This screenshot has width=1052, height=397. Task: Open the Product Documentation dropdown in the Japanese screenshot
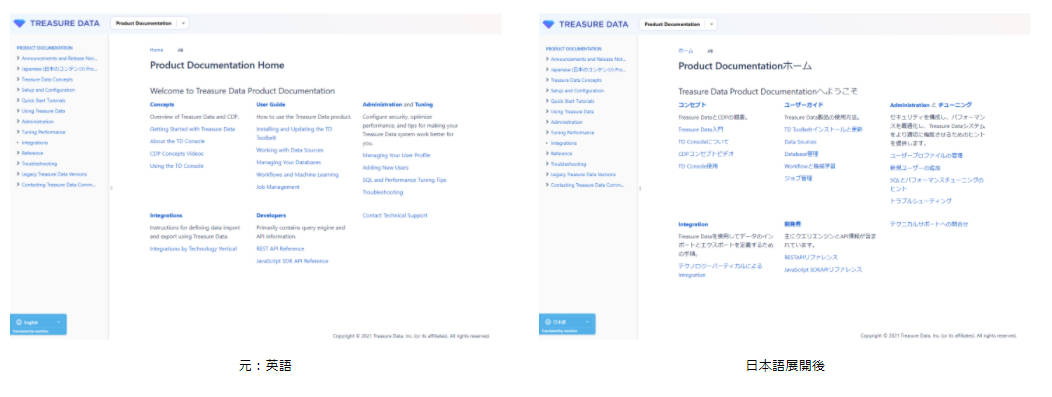point(678,23)
